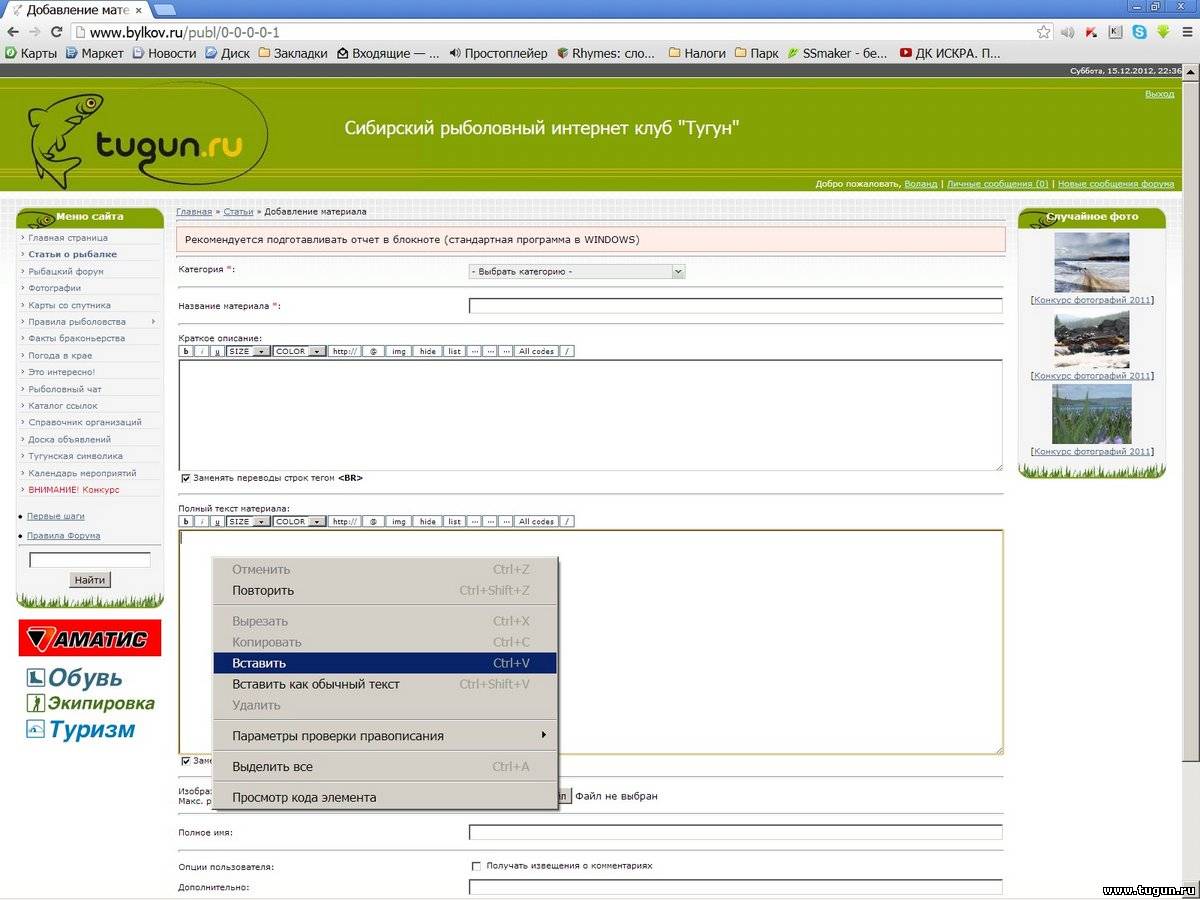Image resolution: width=1200 pixels, height=900 pixels.
Task: Click 'img' button in Краткое описание toolbar
Action: point(399,351)
